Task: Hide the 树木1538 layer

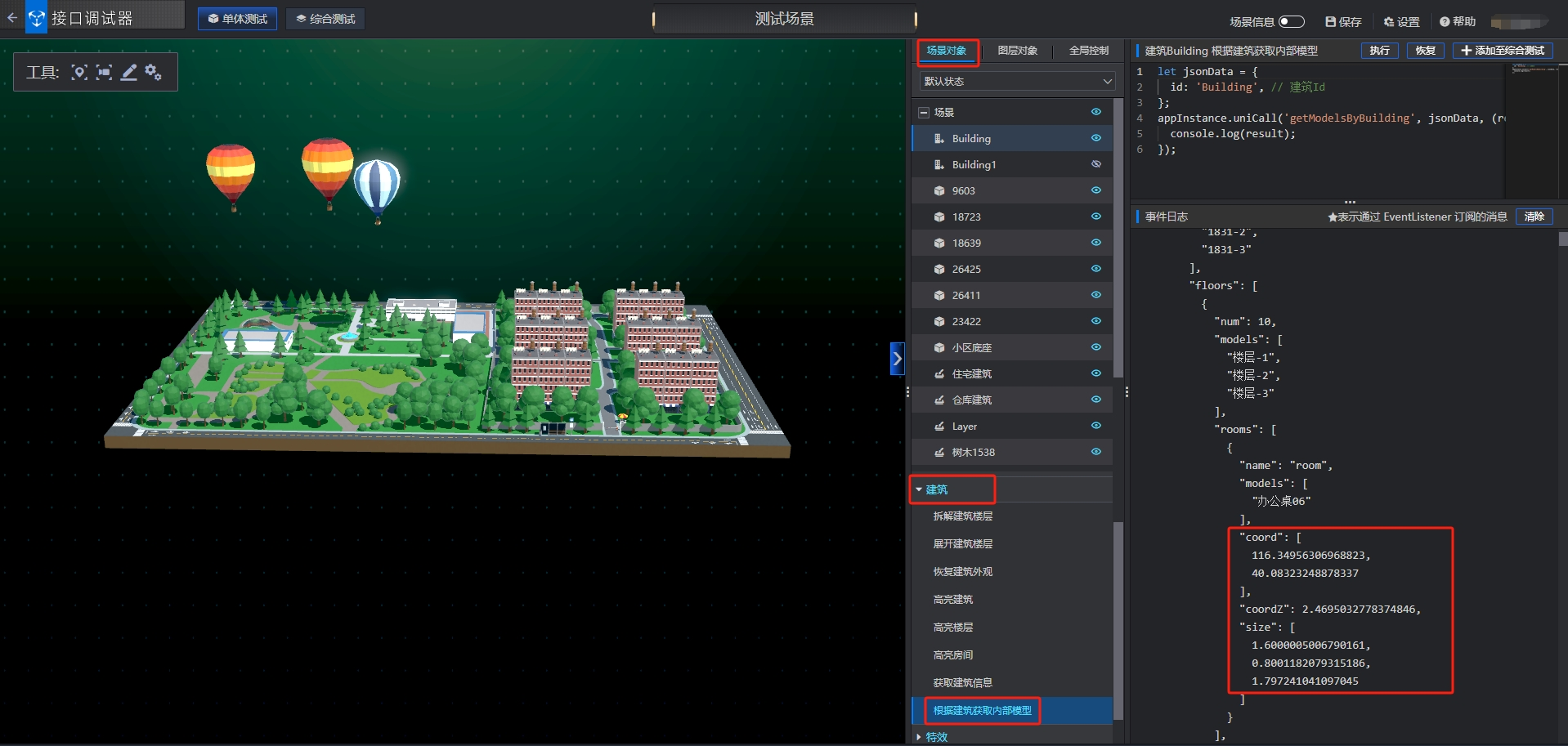Action: point(1095,452)
